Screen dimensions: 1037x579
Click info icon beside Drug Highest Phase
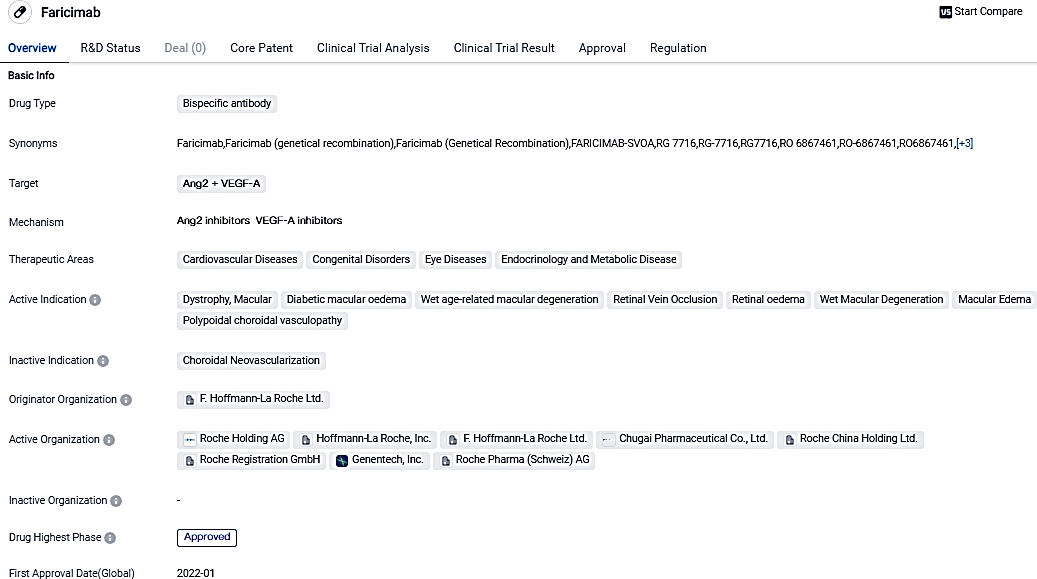111,538
